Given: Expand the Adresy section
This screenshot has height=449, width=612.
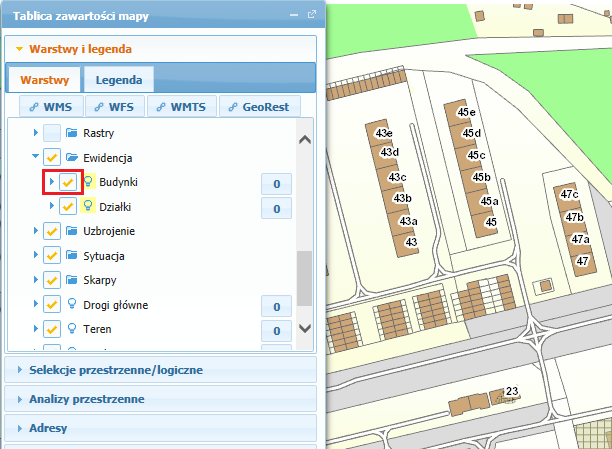Looking at the screenshot, I should (160, 428).
